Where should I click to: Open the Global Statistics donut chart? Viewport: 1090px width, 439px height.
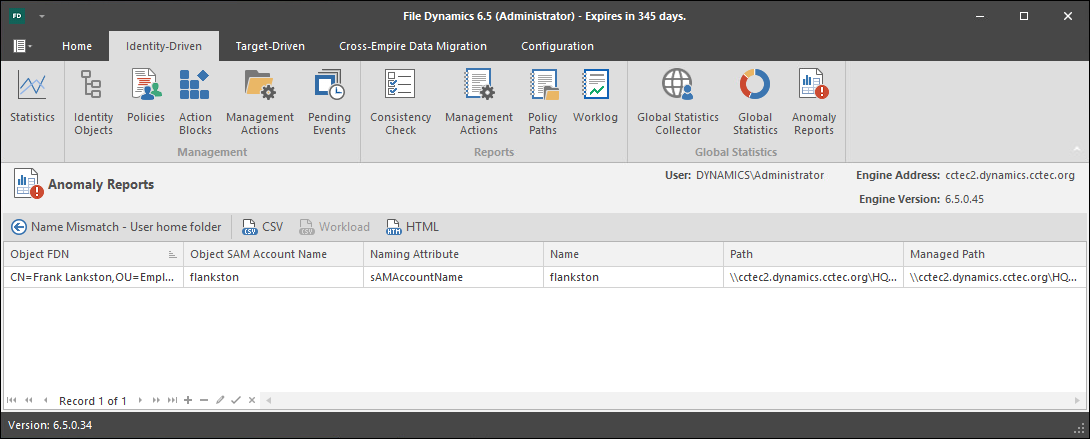coord(755,101)
